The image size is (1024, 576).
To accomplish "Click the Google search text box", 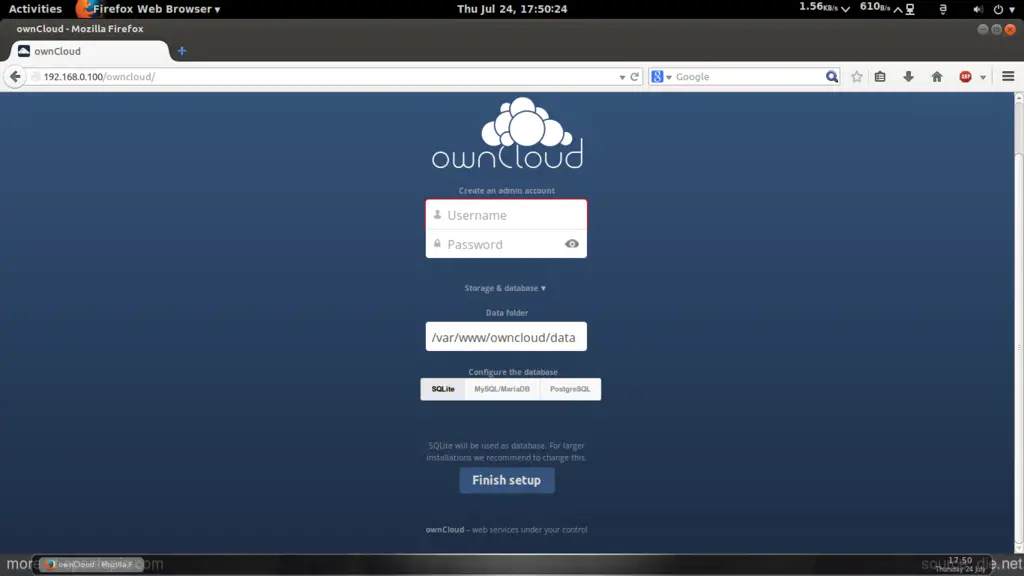I will tap(748, 76).
